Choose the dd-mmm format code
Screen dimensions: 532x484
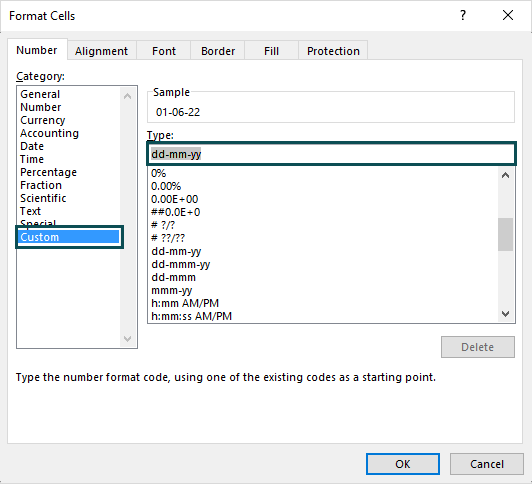[324, 277]
